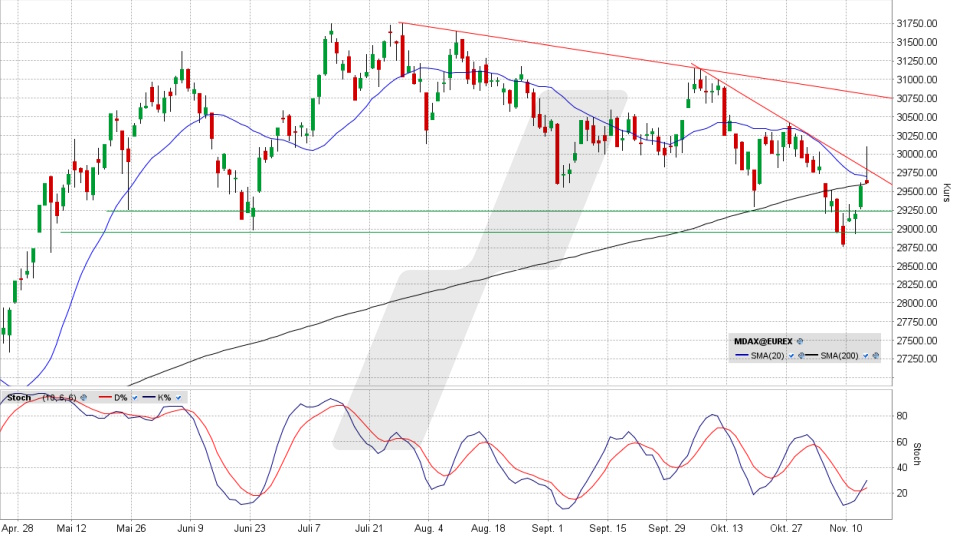Open settings icon next to MDAX@EUREX

800,341
